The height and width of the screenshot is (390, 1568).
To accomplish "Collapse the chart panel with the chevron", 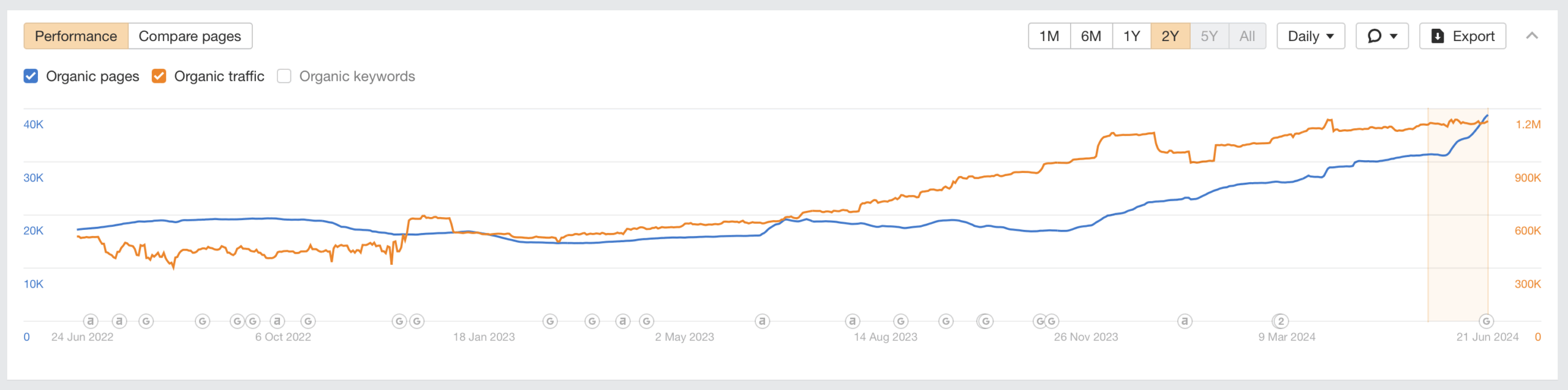I will [x=1531, y=36].
